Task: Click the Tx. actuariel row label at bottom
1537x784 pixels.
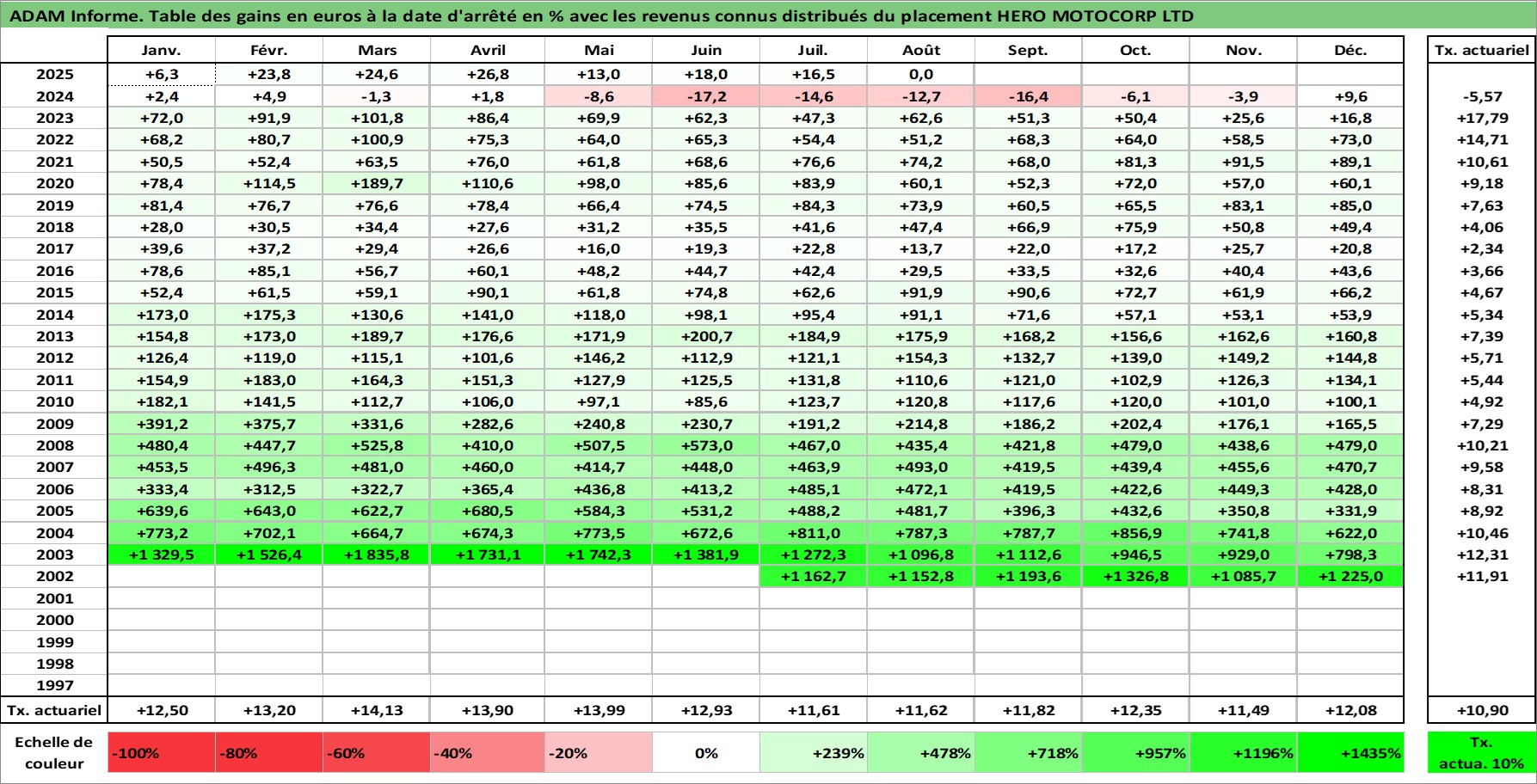Action: tap(54, 710)
